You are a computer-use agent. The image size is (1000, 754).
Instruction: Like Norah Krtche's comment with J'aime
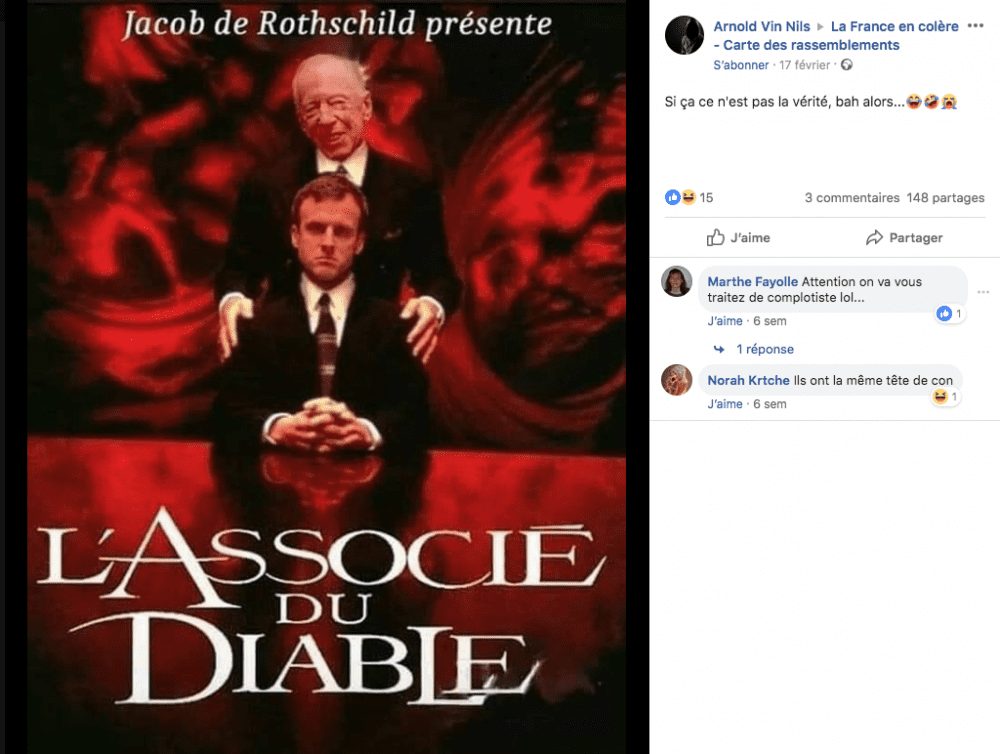724,404
